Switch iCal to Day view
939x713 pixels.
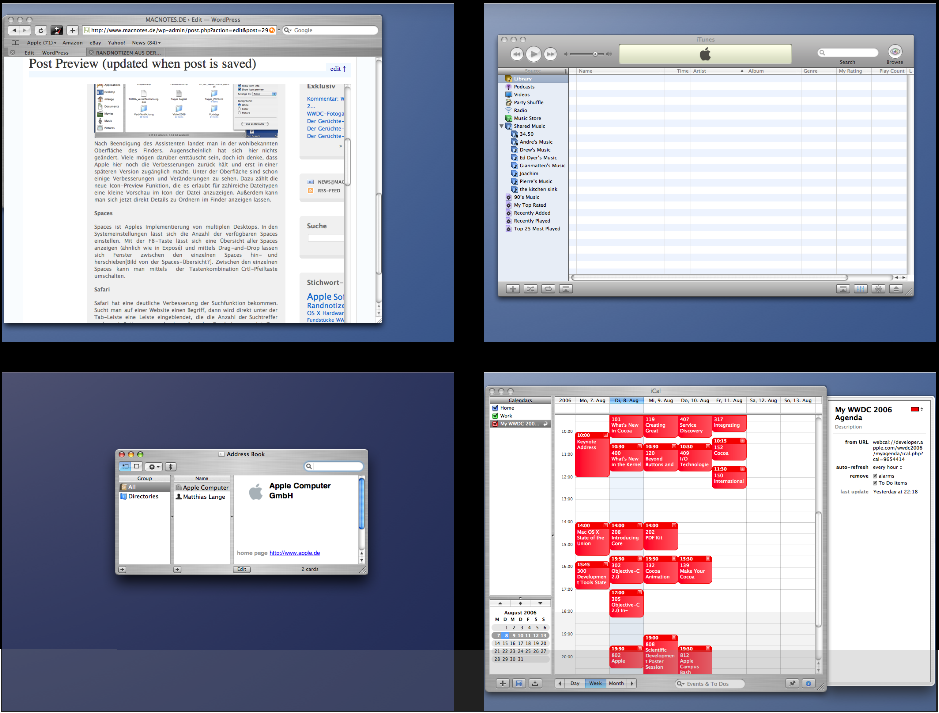(574, 683)
